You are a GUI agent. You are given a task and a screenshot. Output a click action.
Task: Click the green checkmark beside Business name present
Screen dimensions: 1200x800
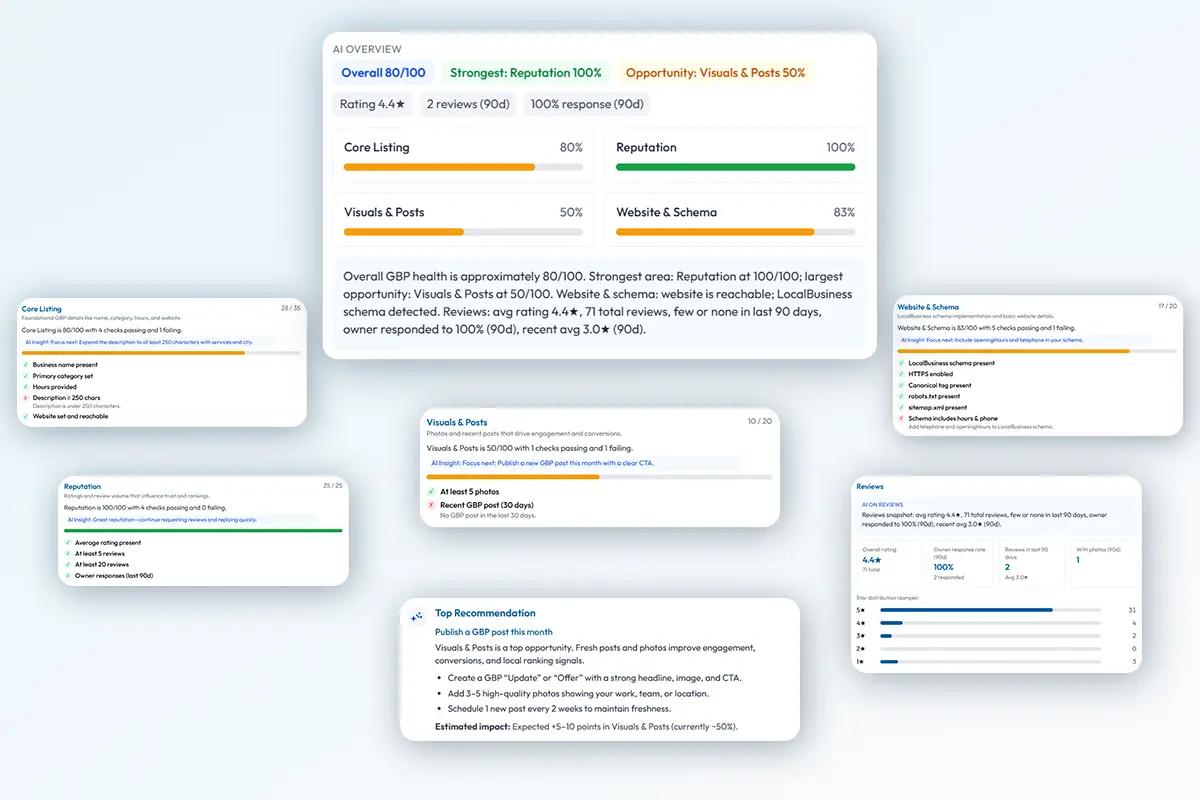[25, 364]
